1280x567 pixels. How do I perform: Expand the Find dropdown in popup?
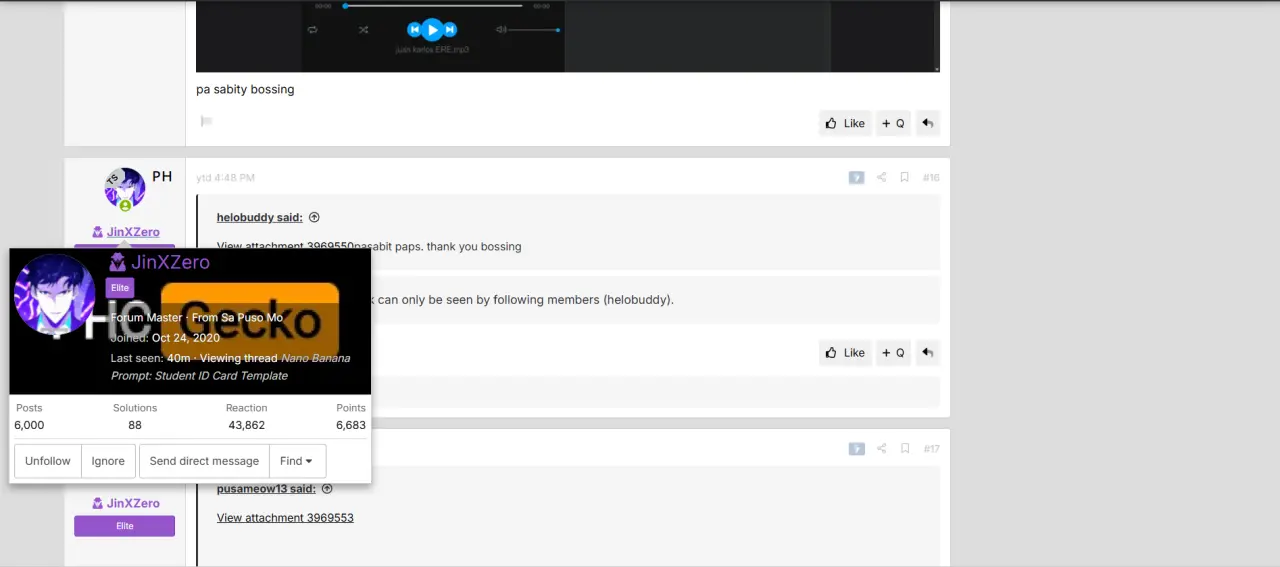click(x=297, y=461)
